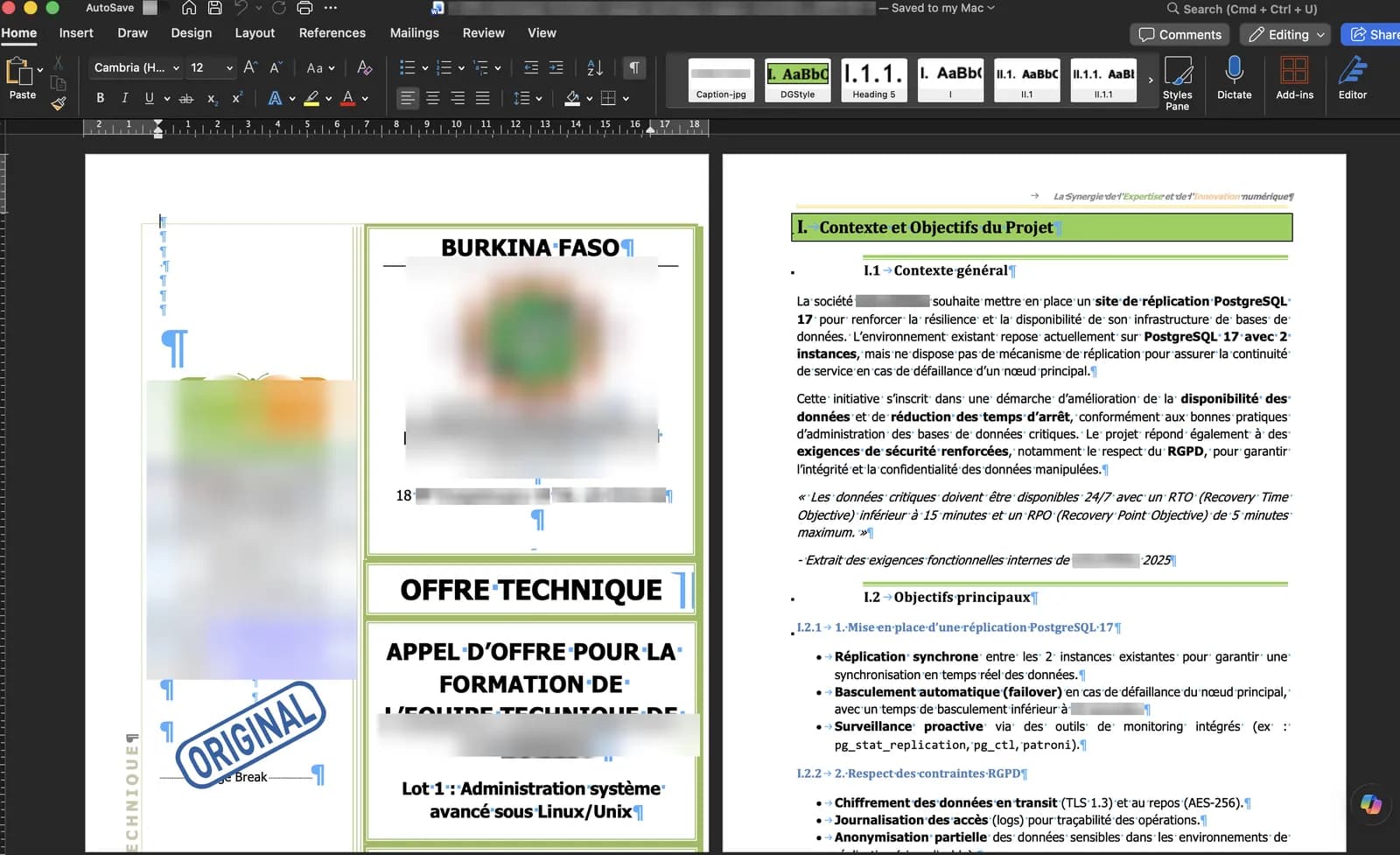Go to the References tab
1400x855 pixels.
pyautogui.click(x=332, y=32)
